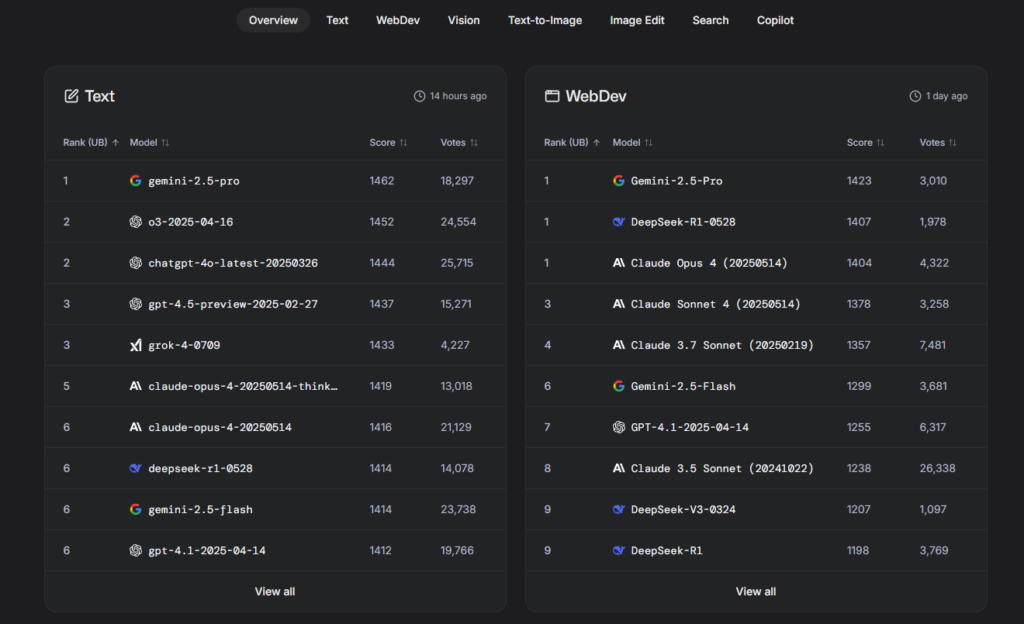The height and width of the screenshot is (624, 1024).
Task: Click the OpenAI logo beside gpt-4.5-preview-2025-02-27
Action: click(135, 304)
